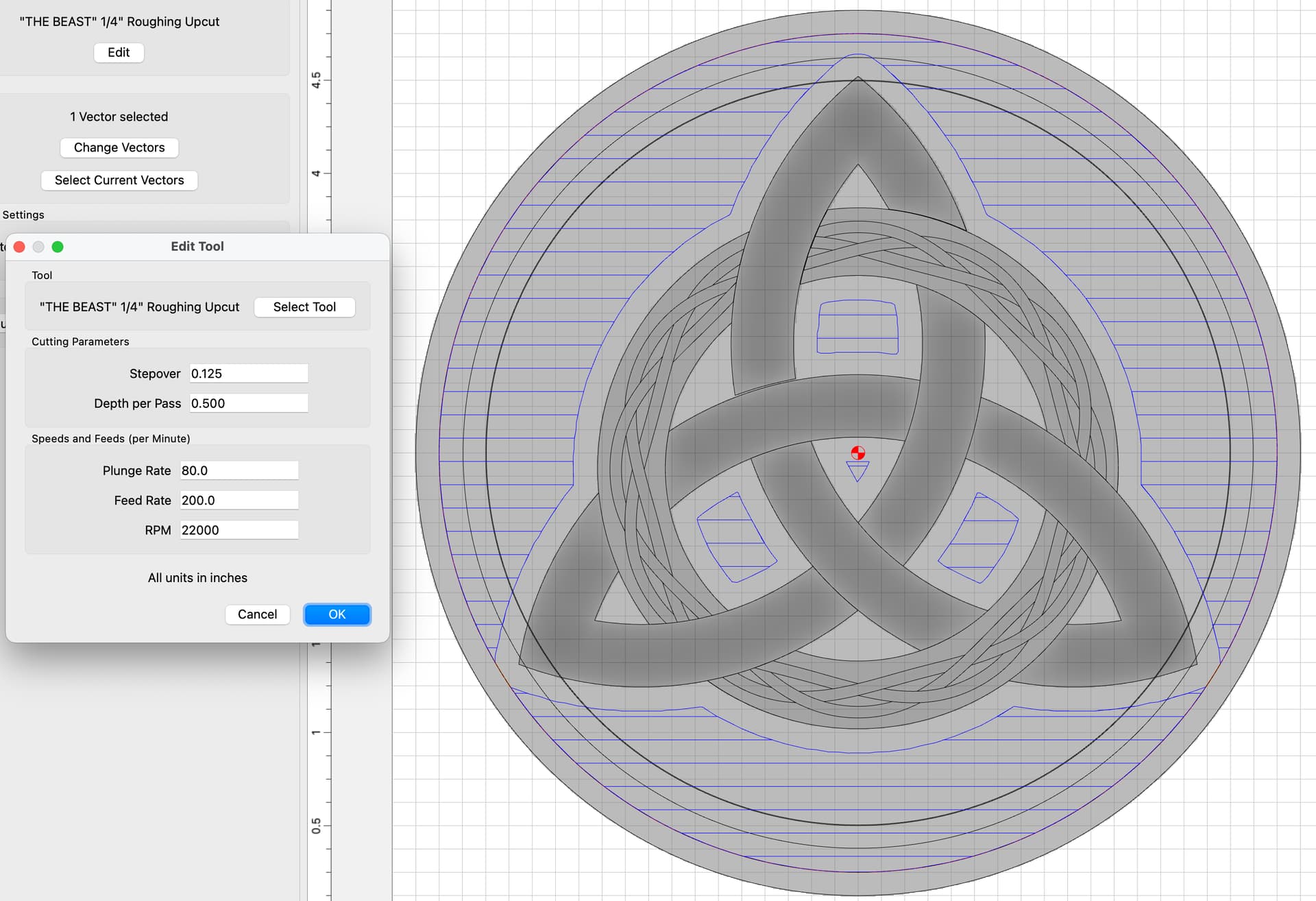Click the Depth per Pass field
The width and height of the screenshot is (1316, 901).
pyautogui.click(x=249, y=403)
